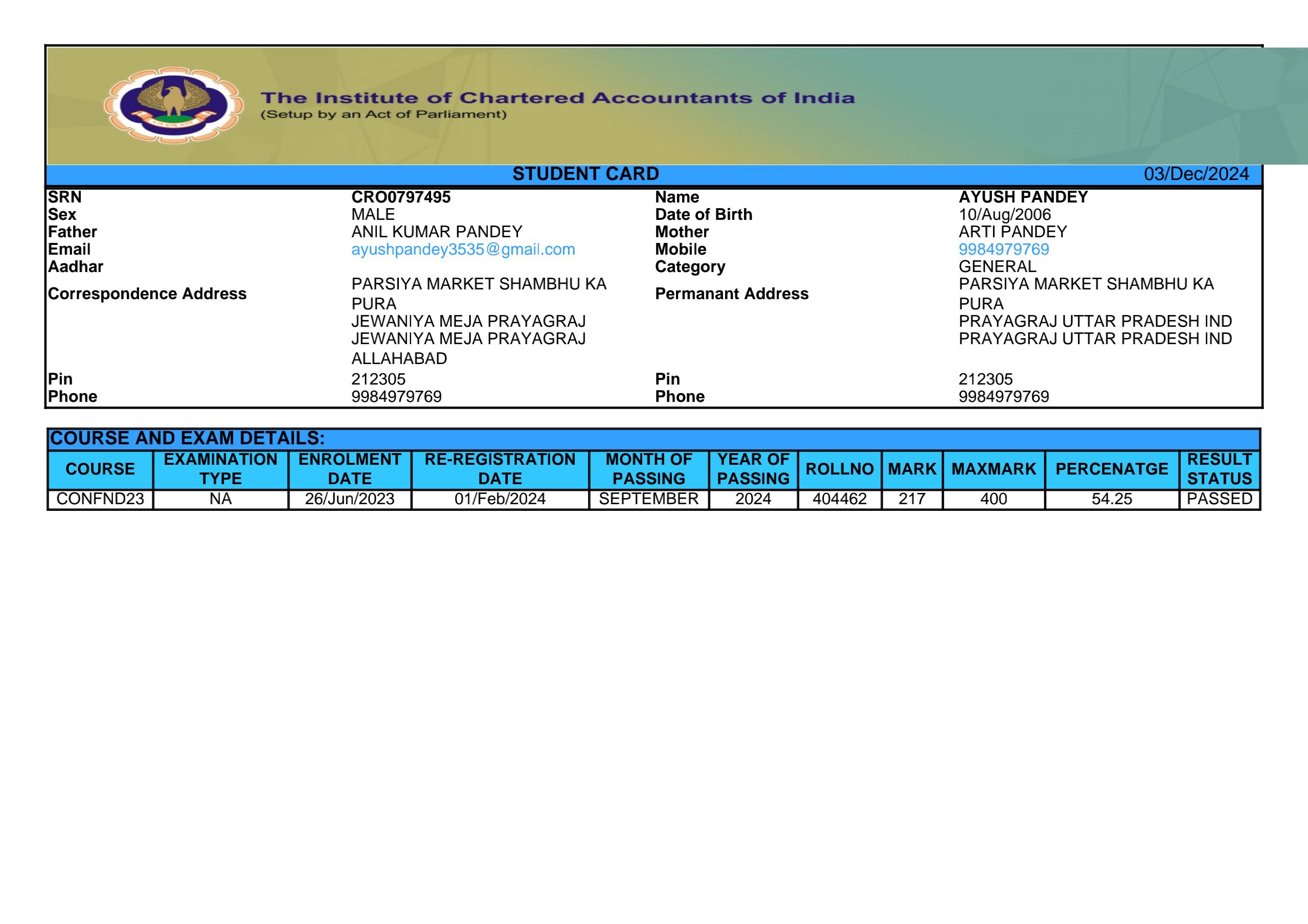Click the COURSE column header
The height and width of the screenshot is (924, 1308).
(x=100, y=469)
